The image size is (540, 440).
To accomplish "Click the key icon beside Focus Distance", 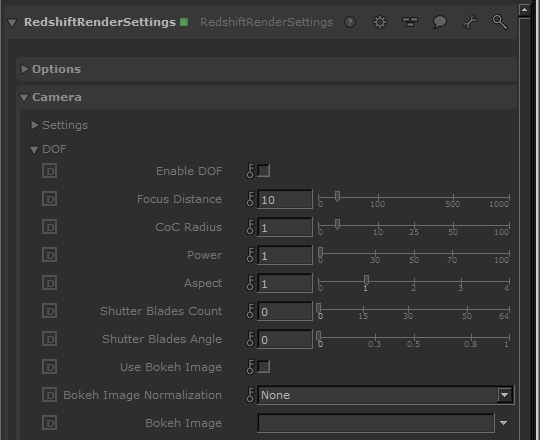I will [250, 199].
